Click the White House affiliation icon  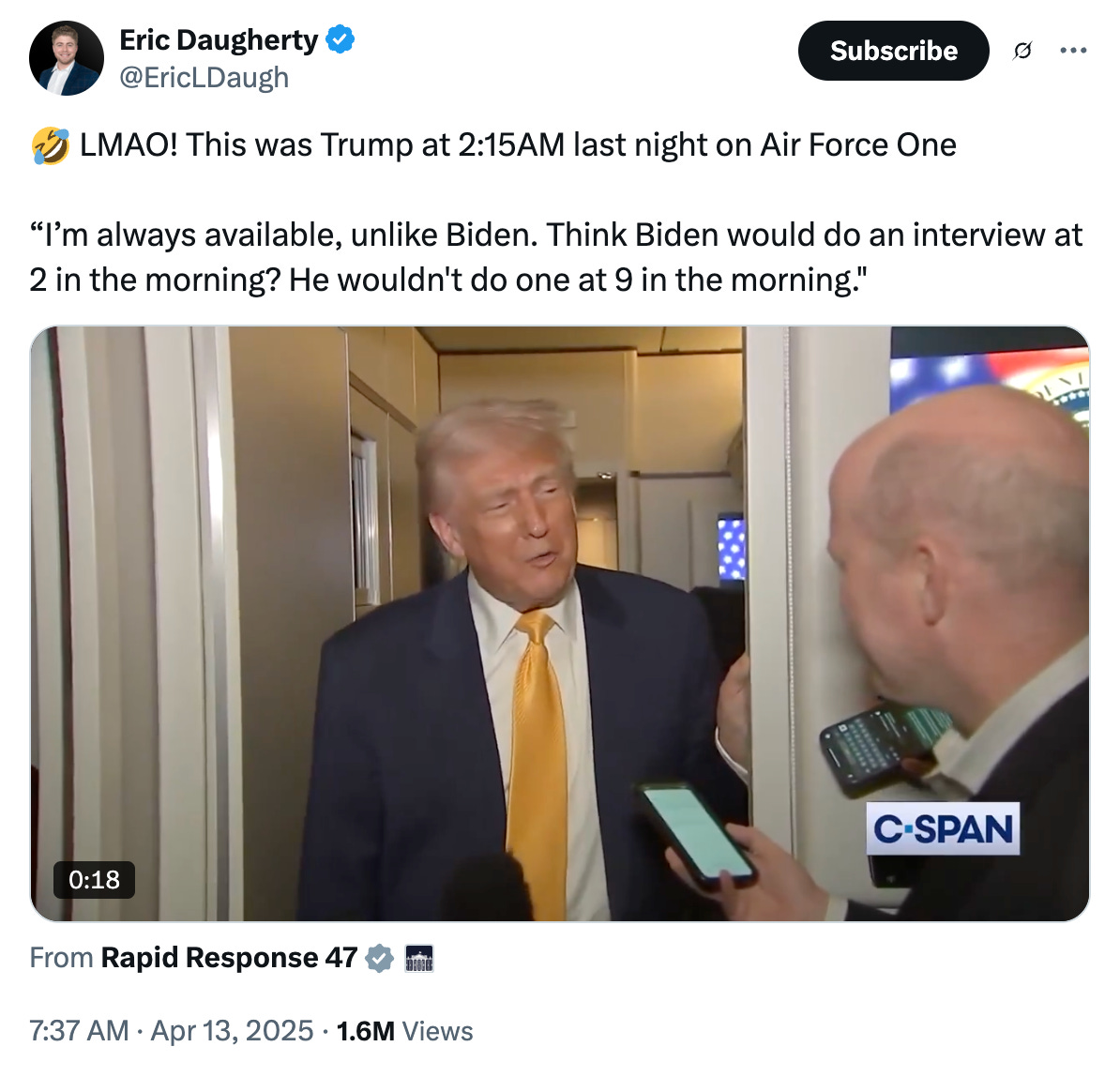coord(419,958)
